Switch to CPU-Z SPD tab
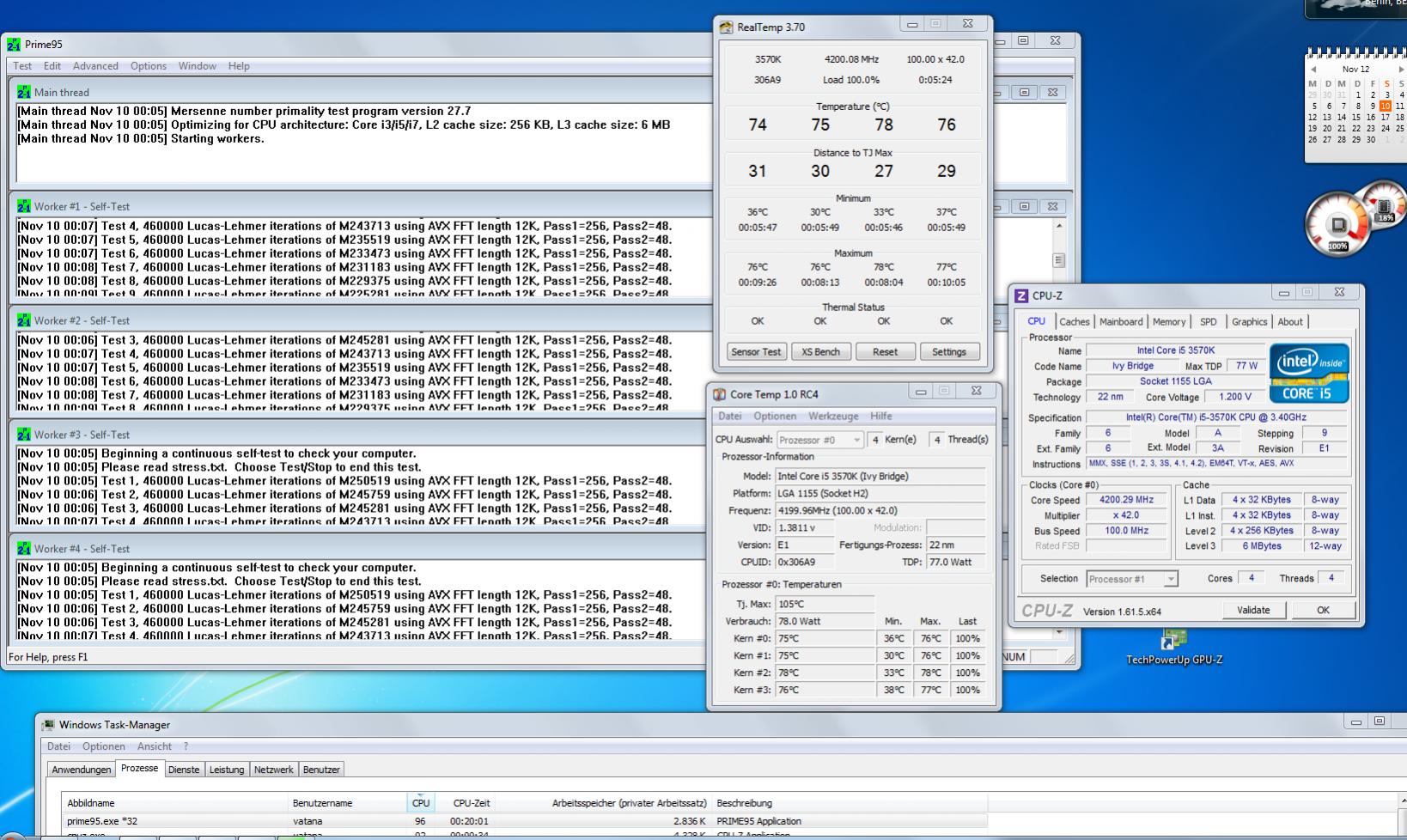Image resolution: width=1407 pixels, height=840 pixels. pos(1209,322)
